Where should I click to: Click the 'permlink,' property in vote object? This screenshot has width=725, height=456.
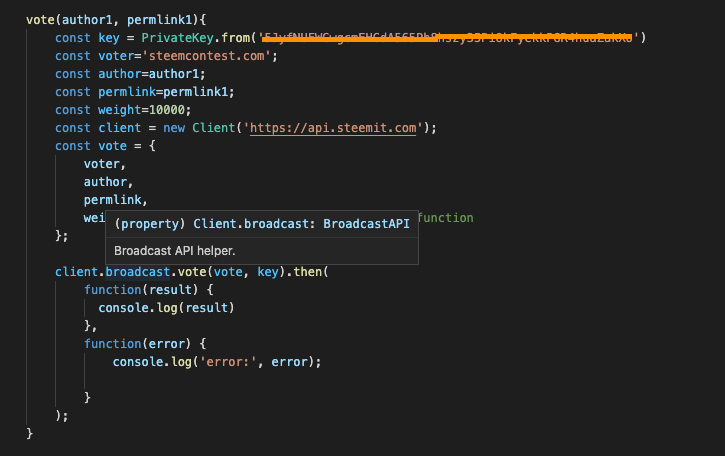(x=116, y=200)
